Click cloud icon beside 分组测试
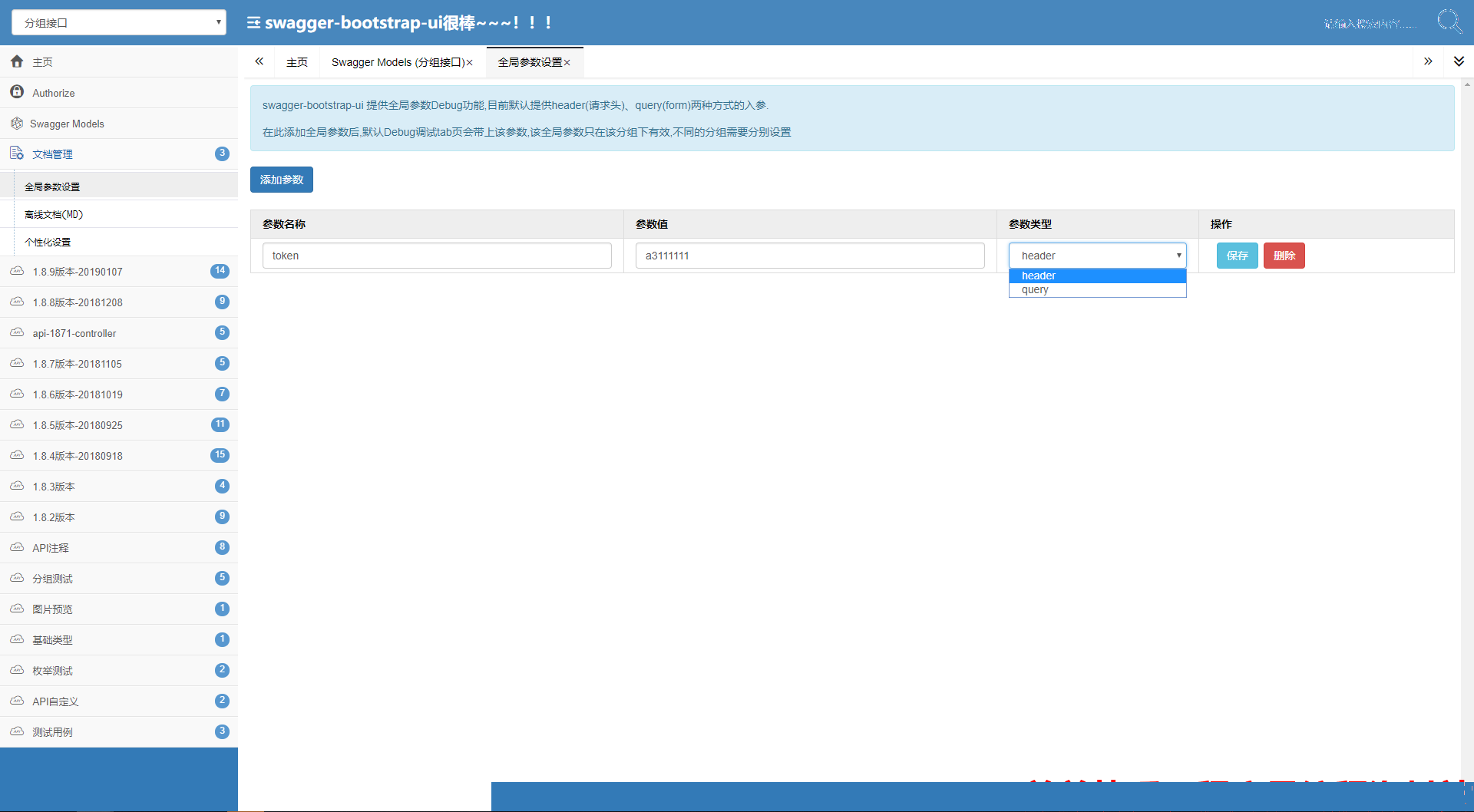The width and height of the screenshot is (1474, 812). (x=17, y=578)
